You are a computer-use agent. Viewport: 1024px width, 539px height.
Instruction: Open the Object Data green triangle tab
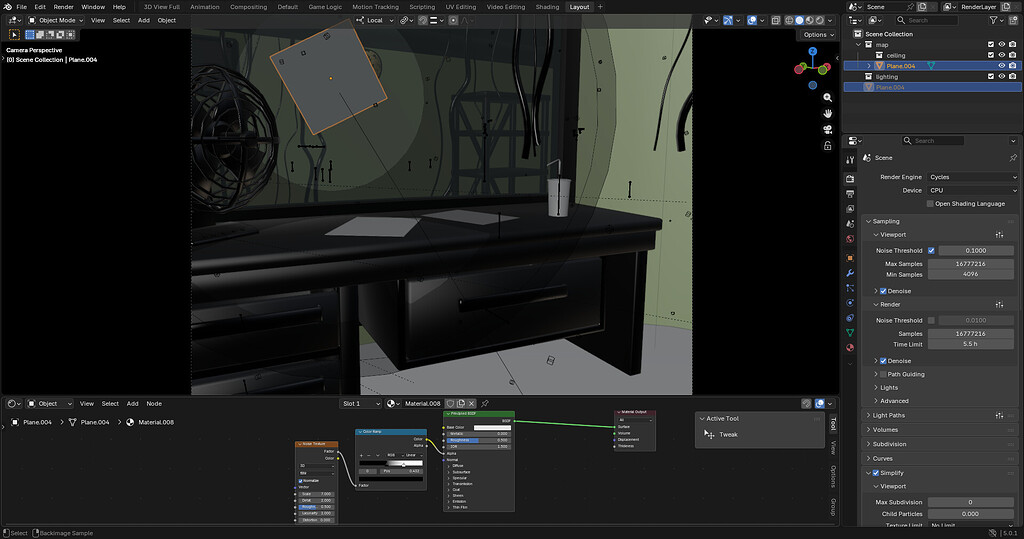(x=850, y=333)
